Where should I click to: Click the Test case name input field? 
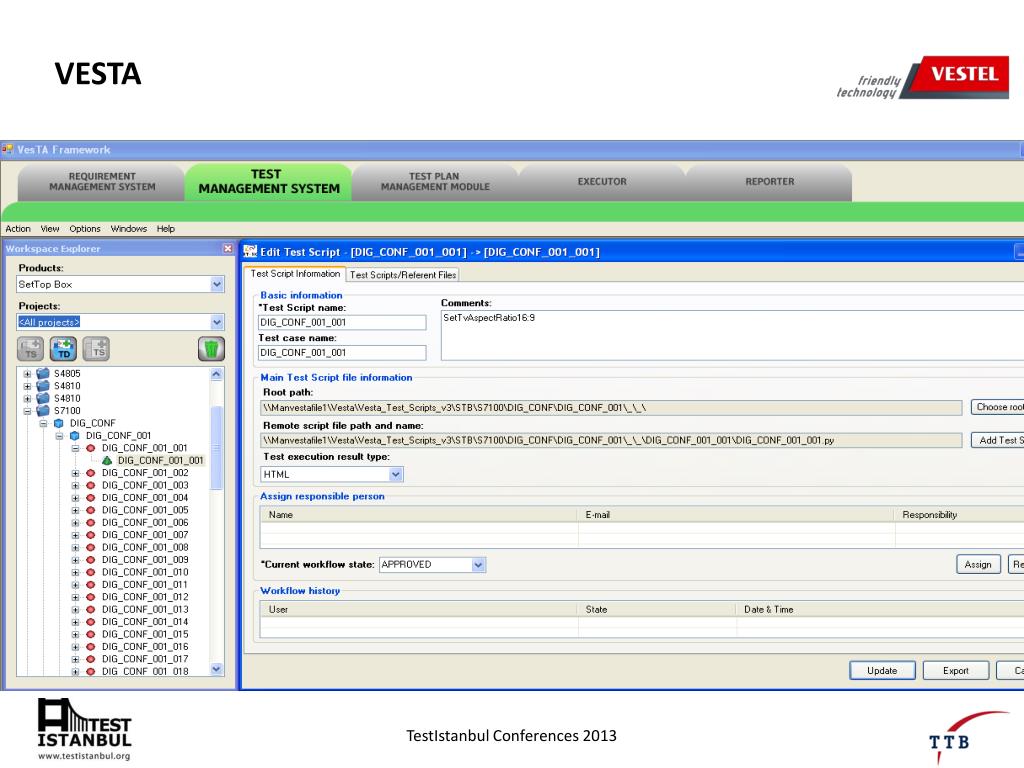(342, 353)
